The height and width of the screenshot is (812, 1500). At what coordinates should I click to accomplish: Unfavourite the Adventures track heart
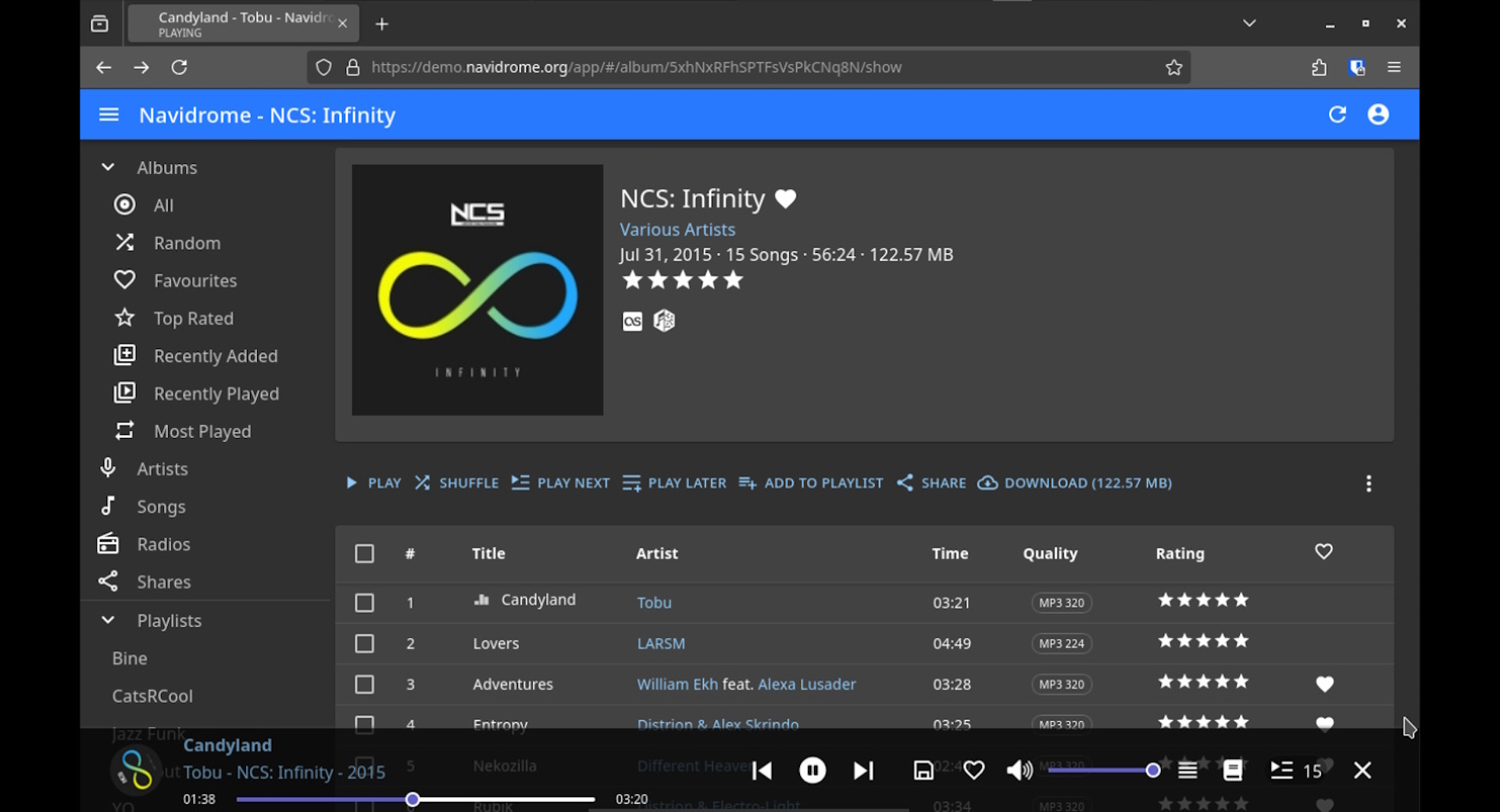1324,684
